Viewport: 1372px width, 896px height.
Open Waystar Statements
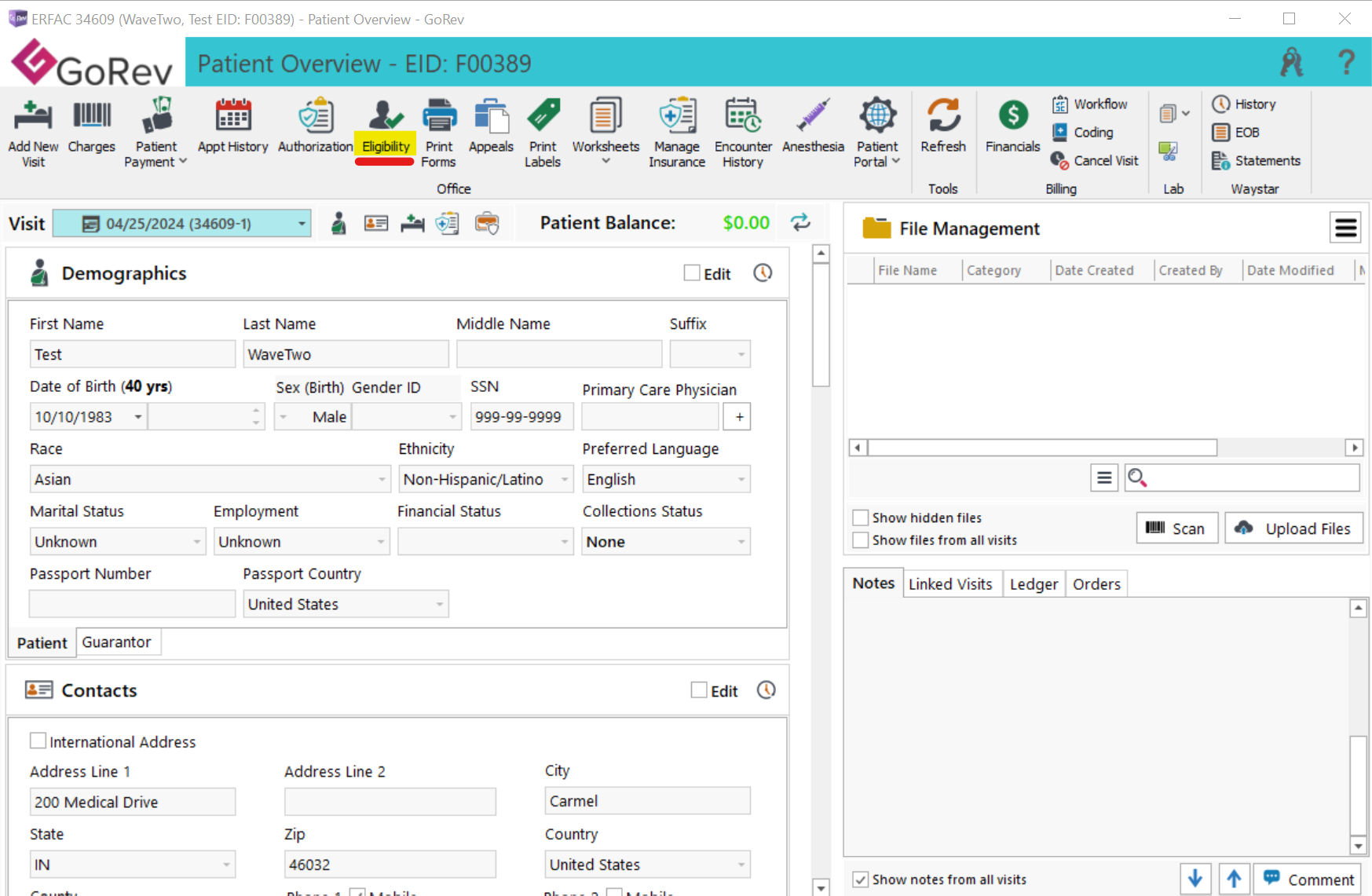click(1256, 160)
